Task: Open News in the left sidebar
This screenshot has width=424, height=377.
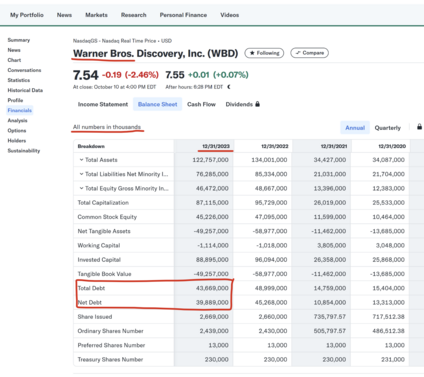Action: [14, 50]
